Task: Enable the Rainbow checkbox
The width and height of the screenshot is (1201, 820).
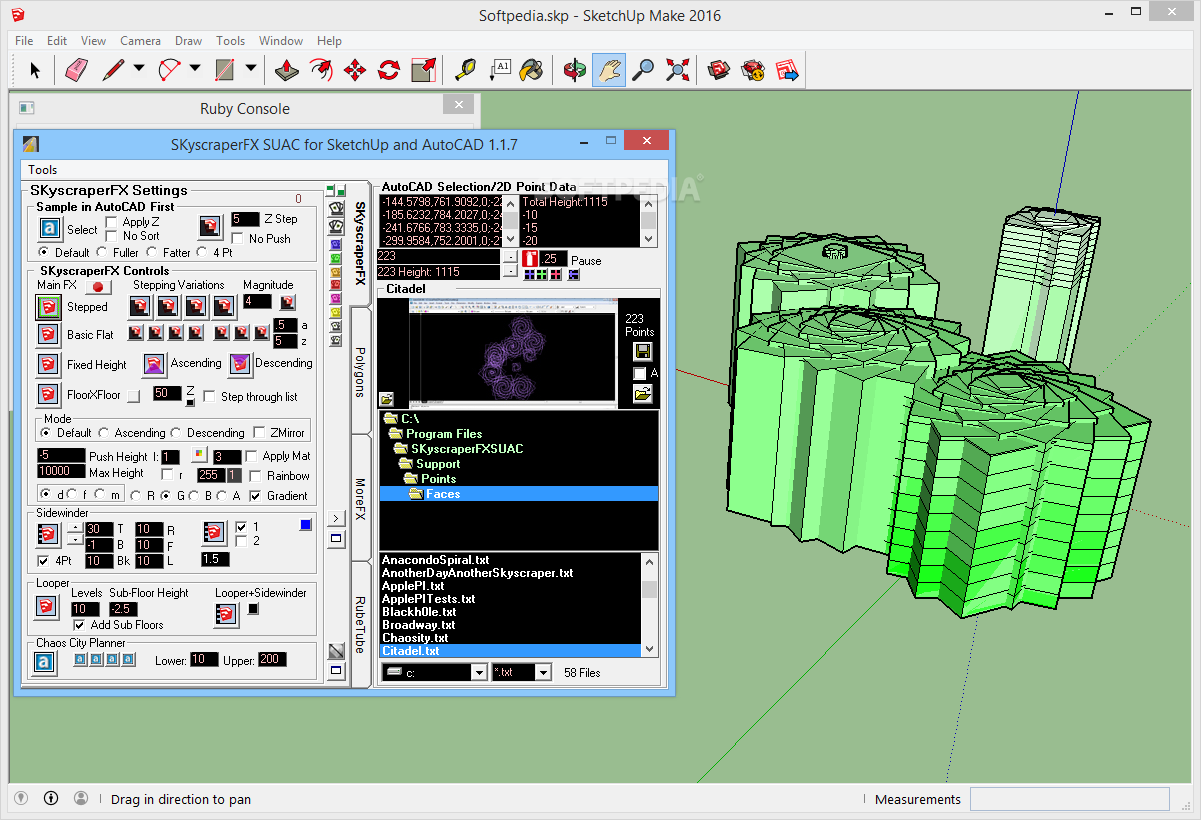Action: 255,476
